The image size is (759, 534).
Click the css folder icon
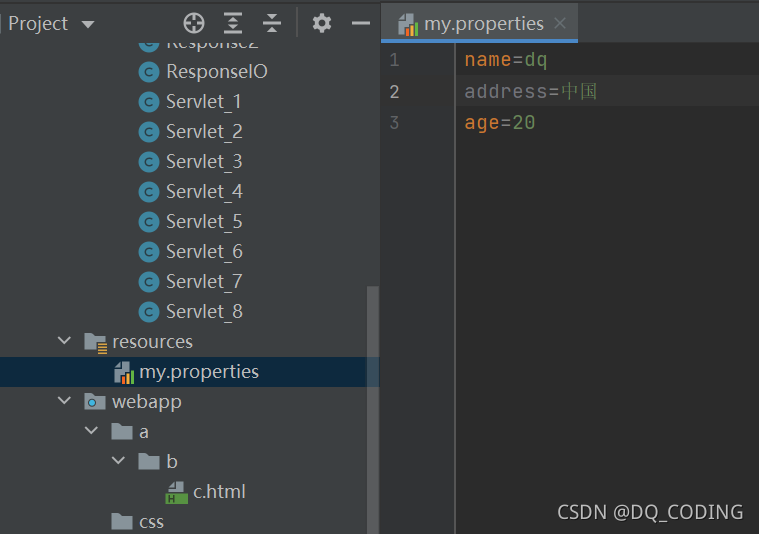[x=122, y=521]
